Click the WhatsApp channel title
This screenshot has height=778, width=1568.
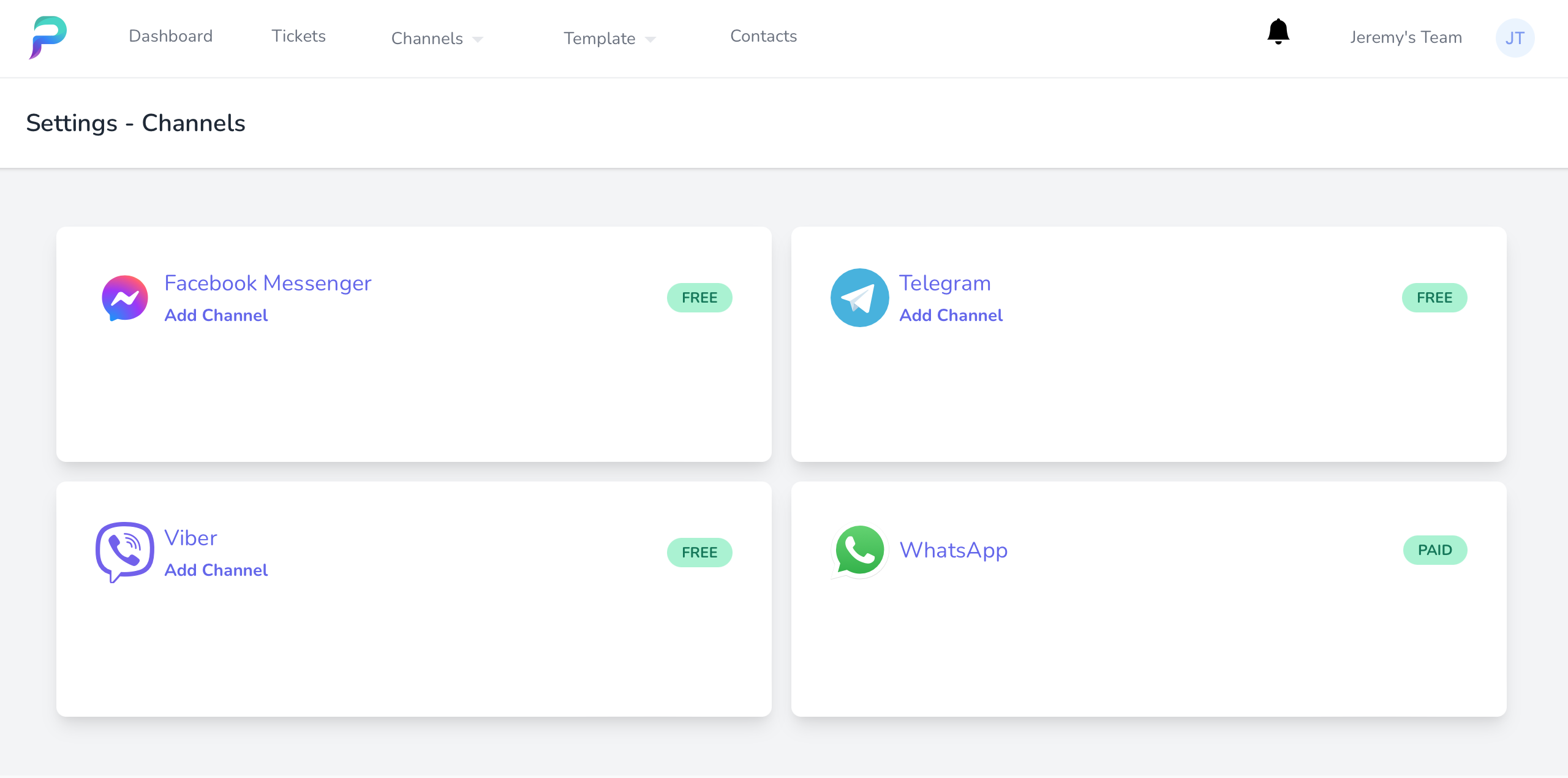pos(953,550)
